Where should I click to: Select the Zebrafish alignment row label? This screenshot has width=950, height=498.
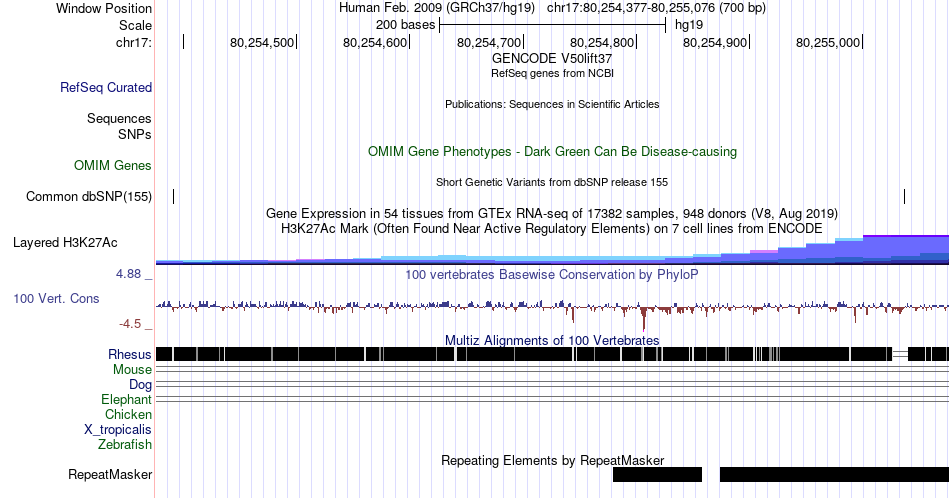coord(125,445)
